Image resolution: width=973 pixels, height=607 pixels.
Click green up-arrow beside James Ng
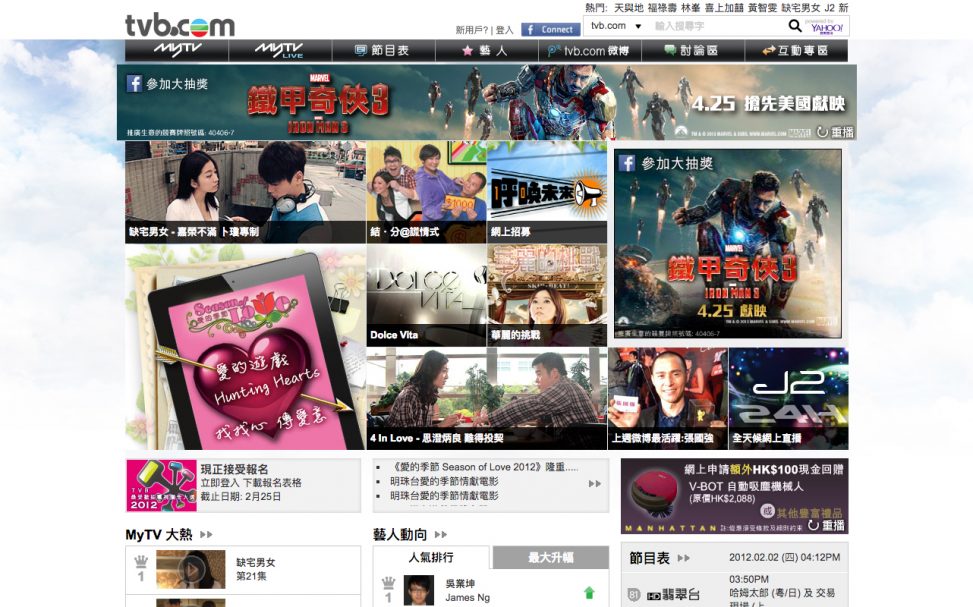(589, 593)
